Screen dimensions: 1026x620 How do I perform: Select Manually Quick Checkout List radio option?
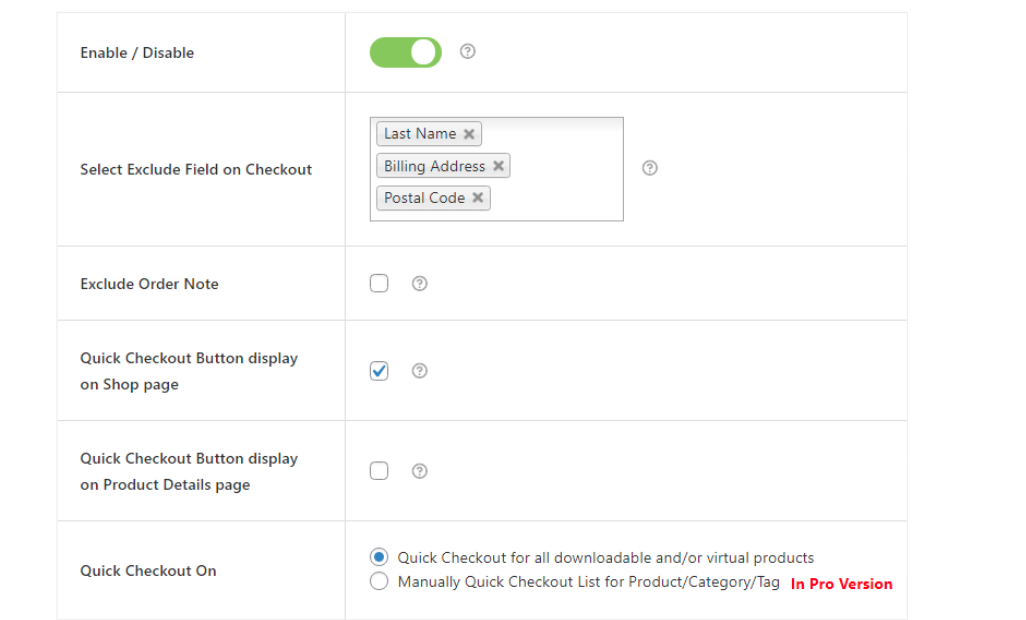pos(379,582)
